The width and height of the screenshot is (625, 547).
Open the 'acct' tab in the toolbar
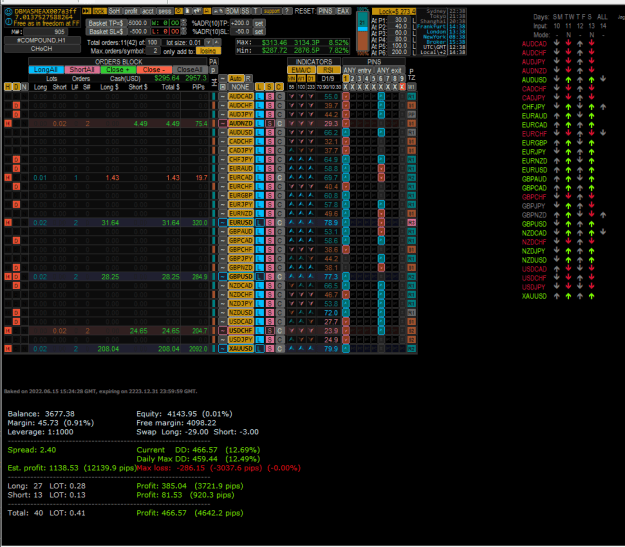(x=147, y=11)
